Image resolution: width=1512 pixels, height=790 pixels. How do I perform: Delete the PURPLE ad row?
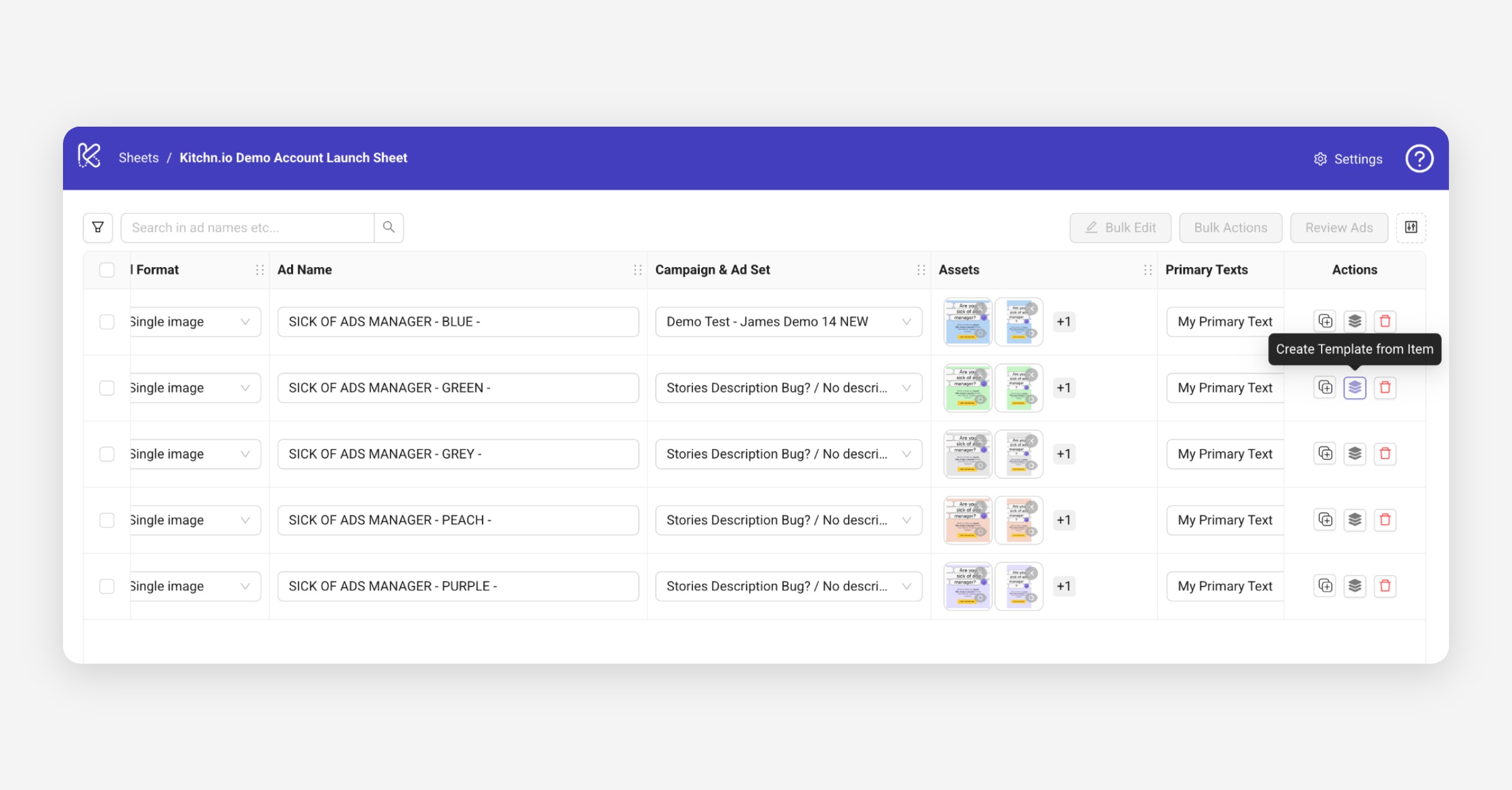pyautogui.click(x=1385, y=586)
